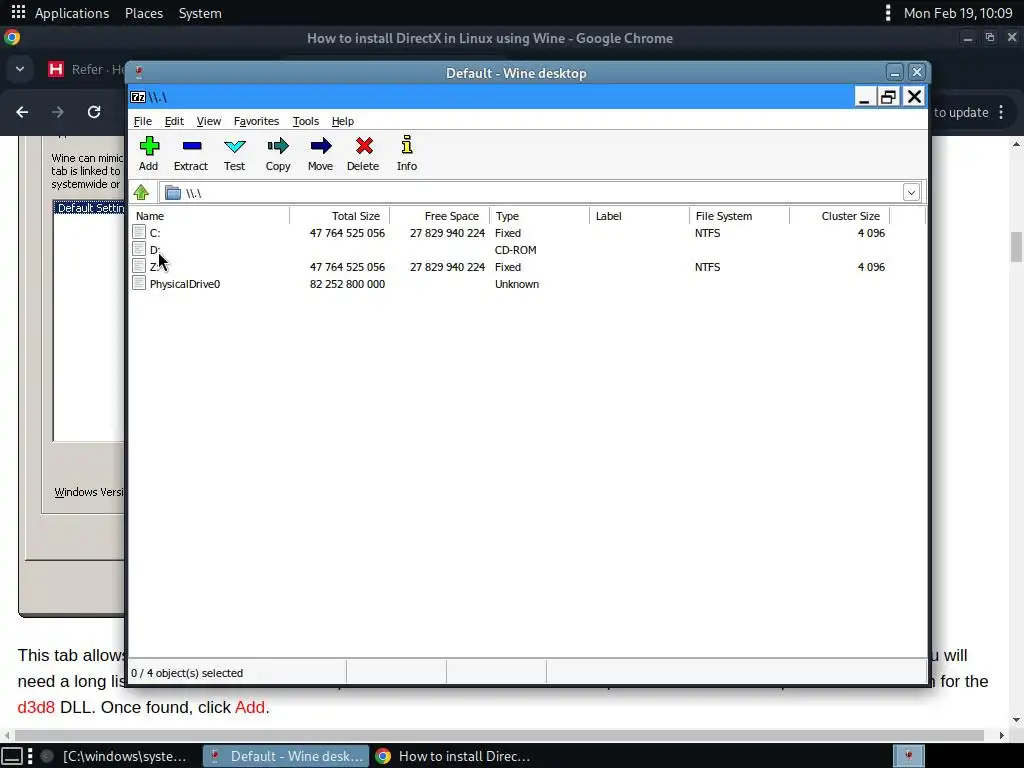Switch to Default - Wine desk... taskbar item
The width and height of the screenshot is (1024, 768).
coord(286,756)
